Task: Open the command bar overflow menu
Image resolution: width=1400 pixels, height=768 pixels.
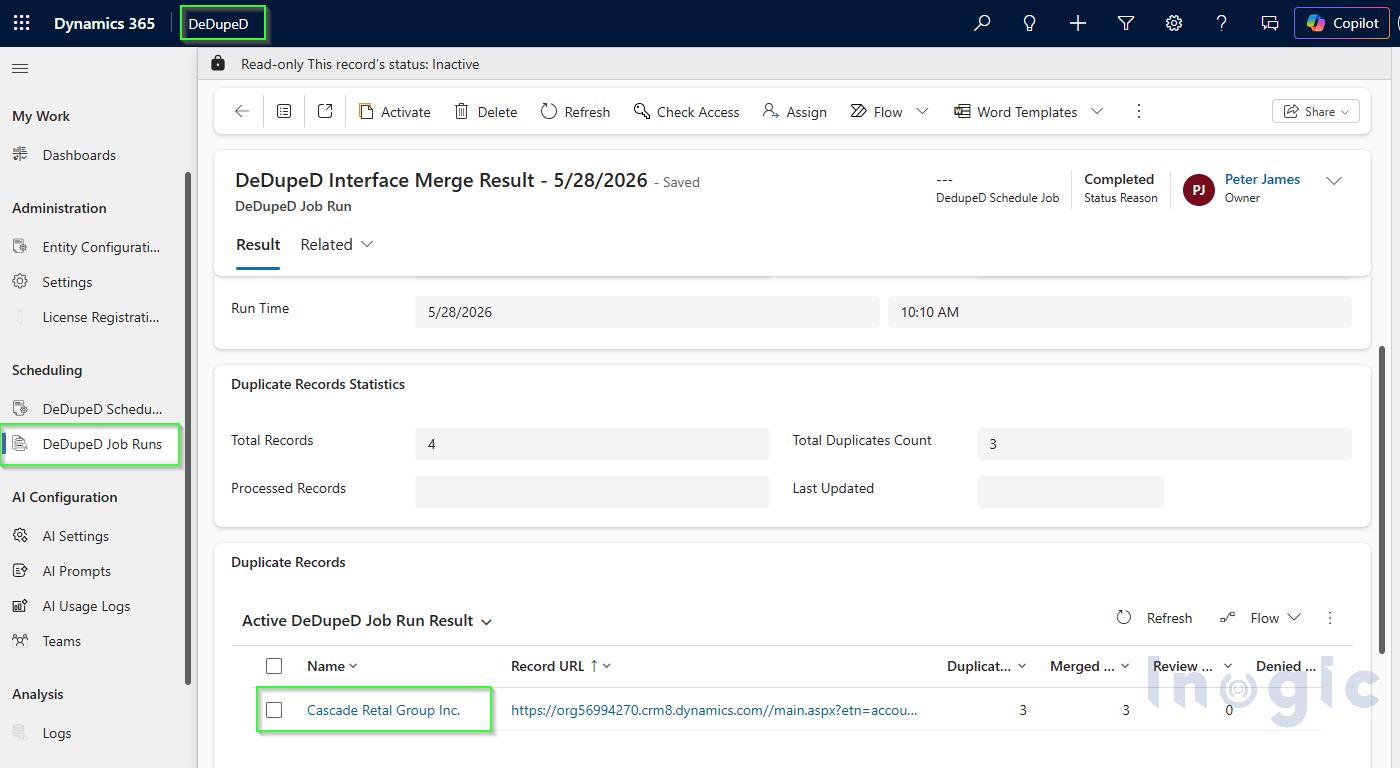Action: [x=1138, y=112]
